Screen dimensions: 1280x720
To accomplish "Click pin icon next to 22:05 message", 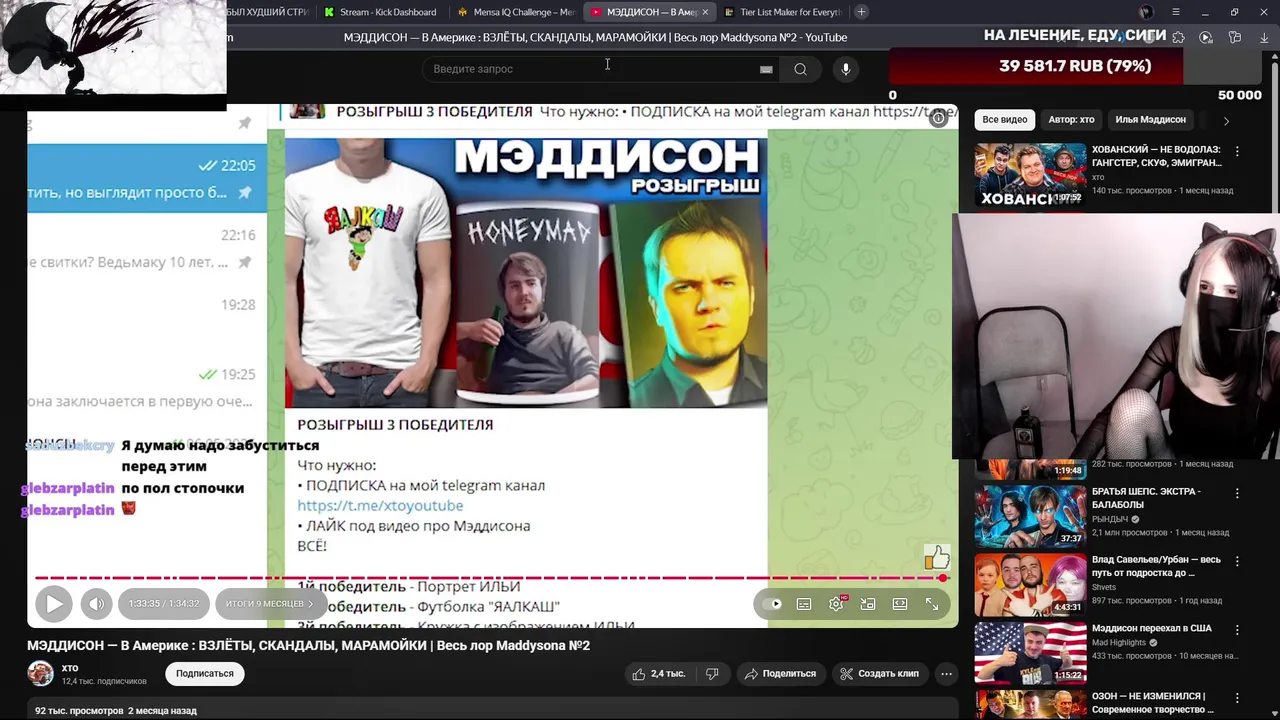I will pos(245,192).
